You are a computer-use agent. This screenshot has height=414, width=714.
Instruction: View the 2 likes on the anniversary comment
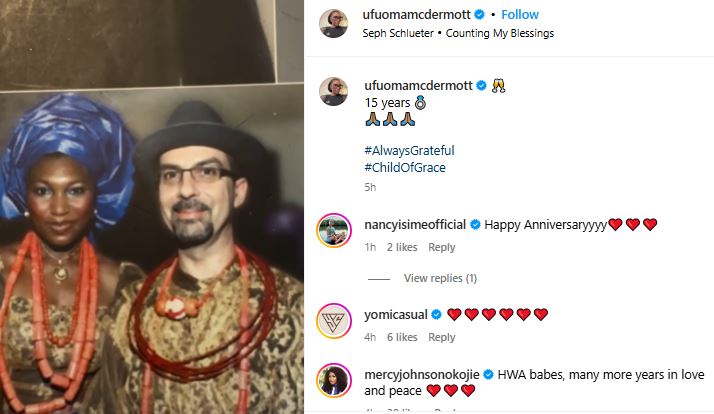coord(402,247)
